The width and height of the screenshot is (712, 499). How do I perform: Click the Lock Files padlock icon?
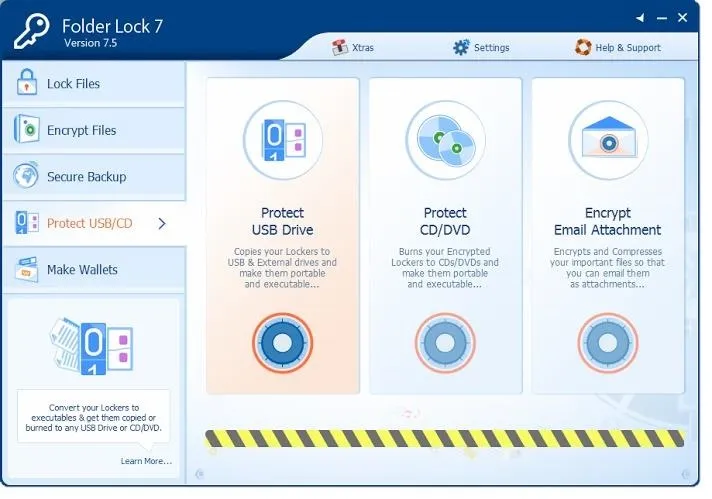tap(26, 82)
